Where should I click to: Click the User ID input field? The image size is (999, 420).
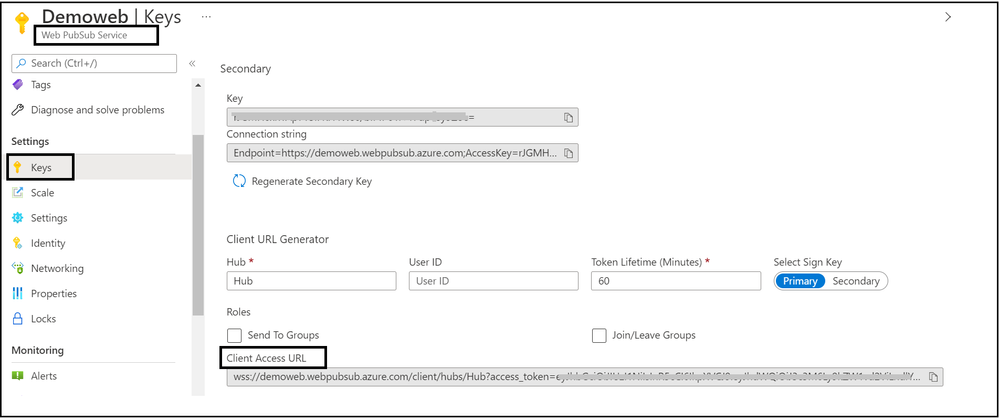[494, 281]
